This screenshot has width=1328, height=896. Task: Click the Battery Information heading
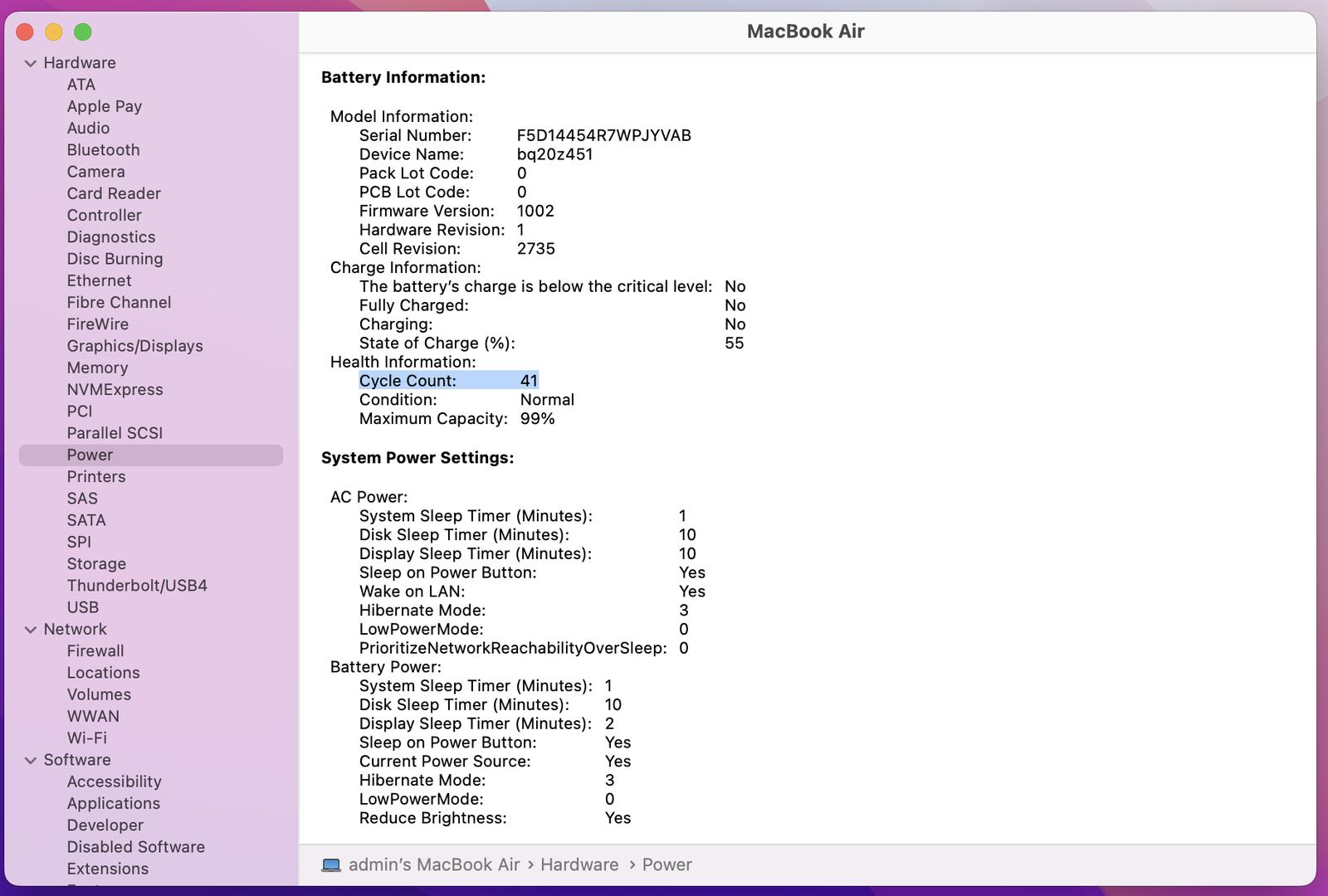coord(403,77)
